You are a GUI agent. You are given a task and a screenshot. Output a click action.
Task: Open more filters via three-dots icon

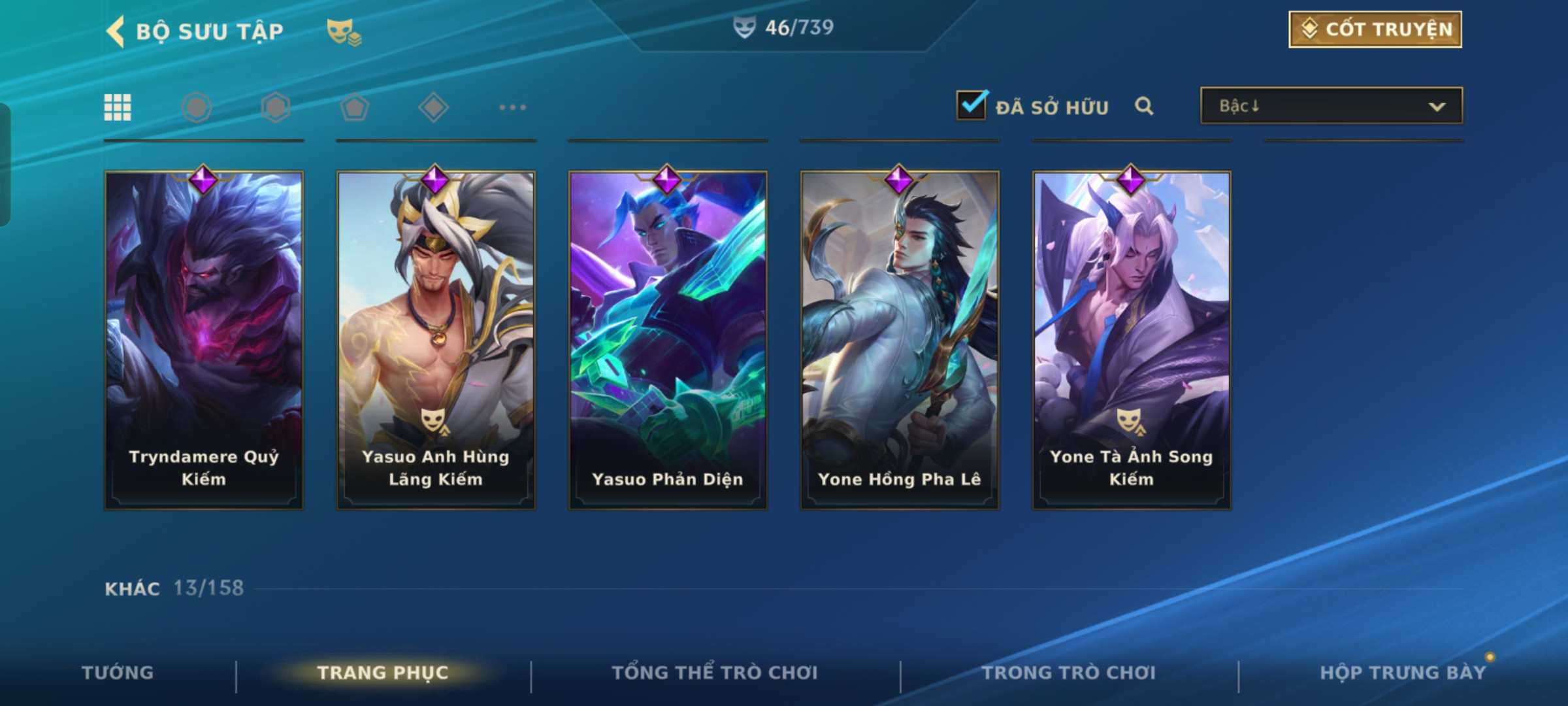pyautogui.click(x=513, y=107)
